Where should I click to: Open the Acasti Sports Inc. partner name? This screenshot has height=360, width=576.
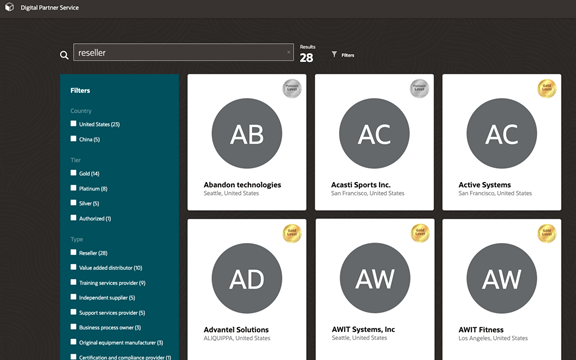coord(361,185)
